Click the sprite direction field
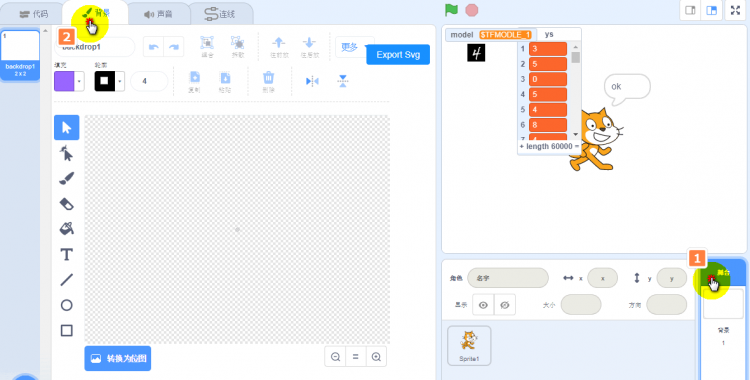 666,305
